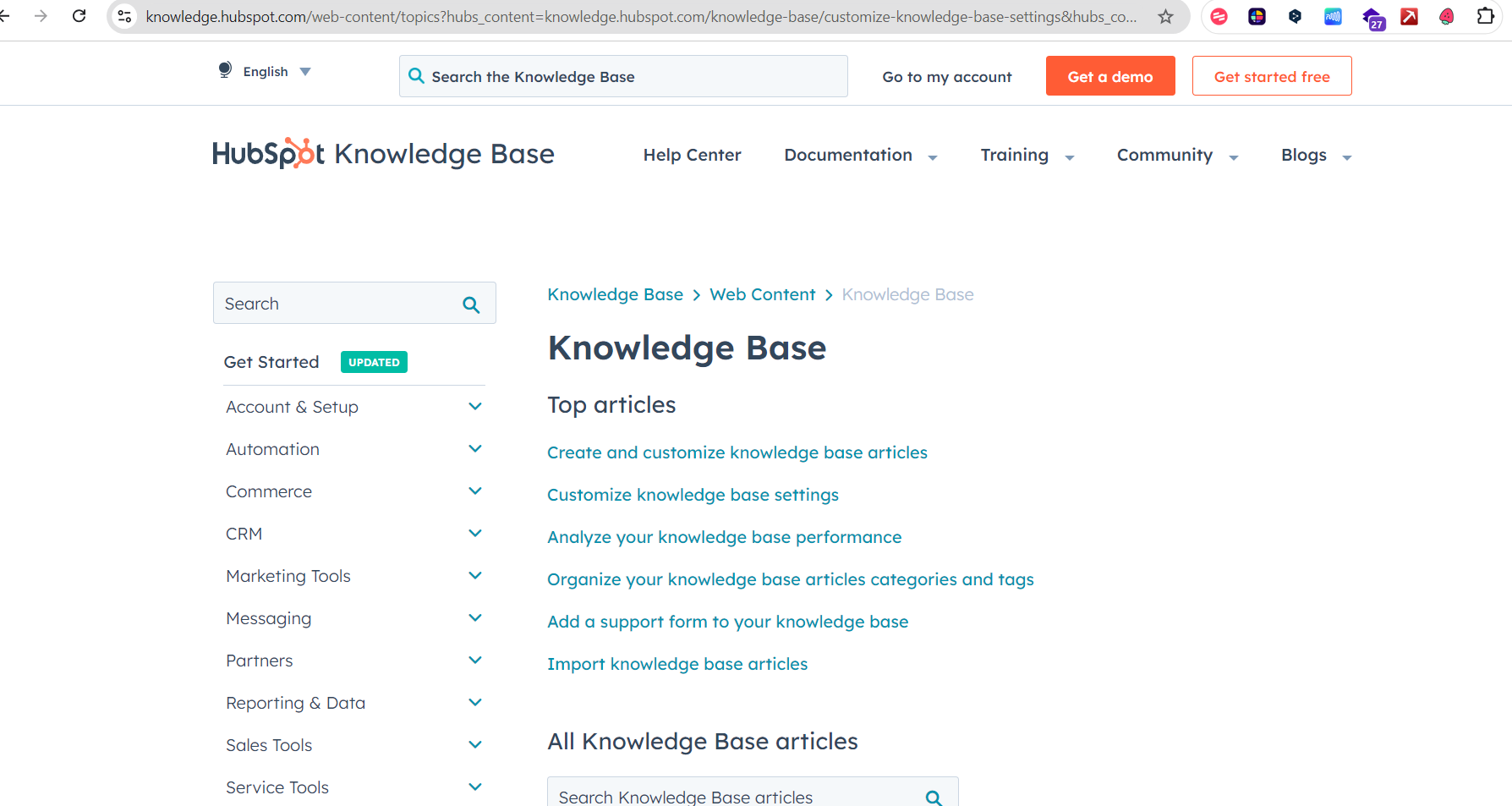The image size is (1512, 806).
Task: Open the Documentation dropdown
Action: (x=860, y=155)
